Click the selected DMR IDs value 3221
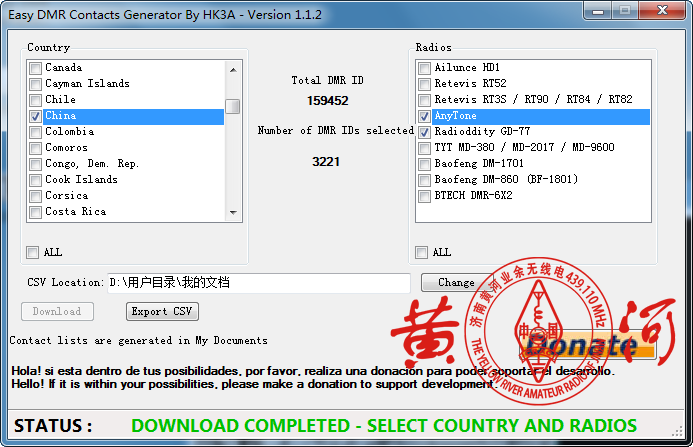 click(x=326, y=162)
